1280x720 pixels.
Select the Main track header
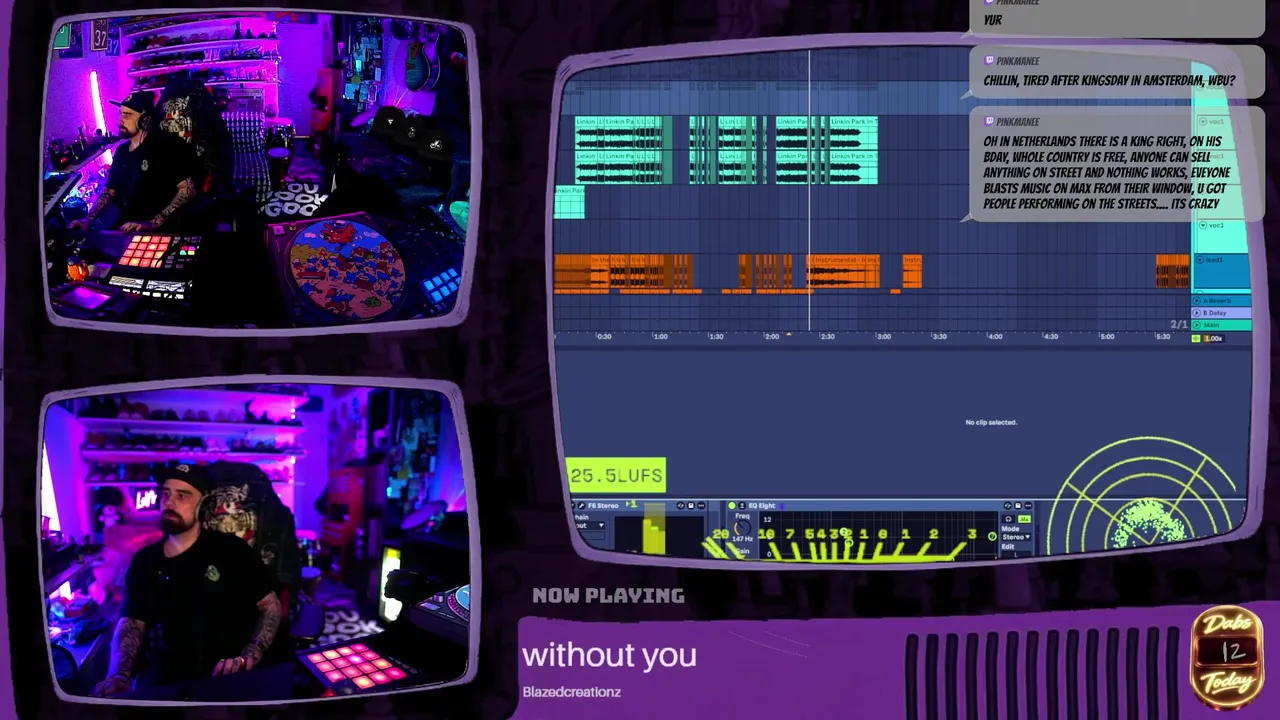coord(1221,325)
